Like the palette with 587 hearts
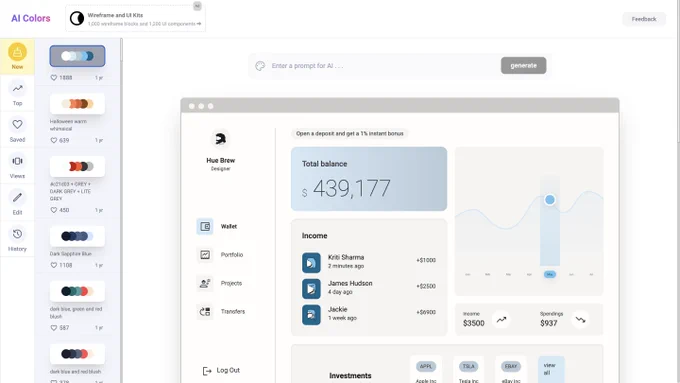This screenshot has width=680, height=383. click(x=54, y=328)
